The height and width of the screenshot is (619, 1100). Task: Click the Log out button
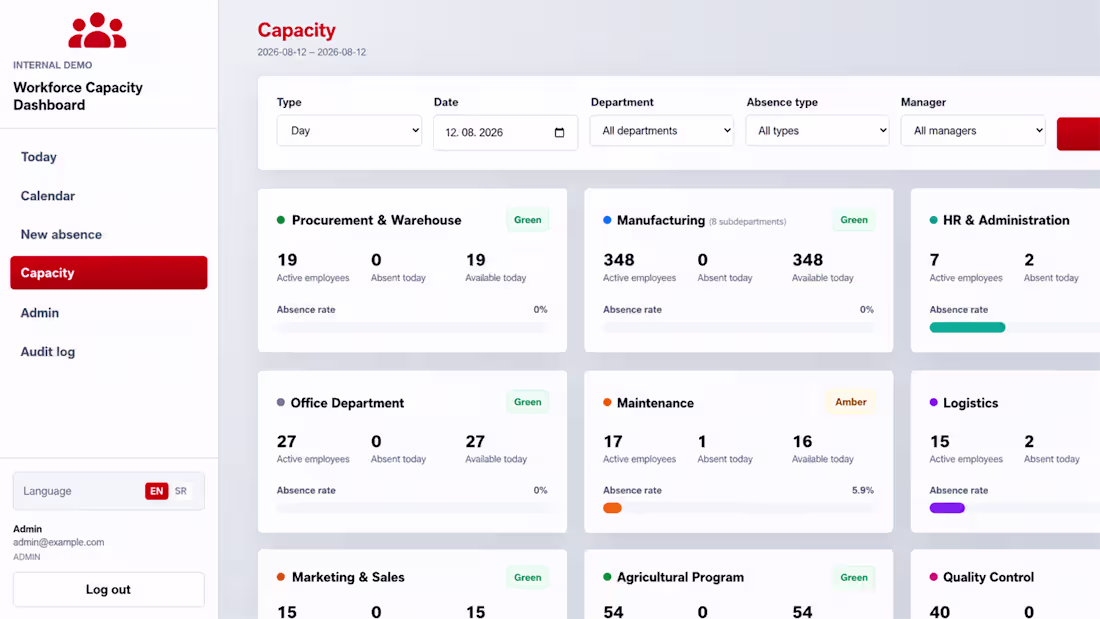tap(109, 590)
